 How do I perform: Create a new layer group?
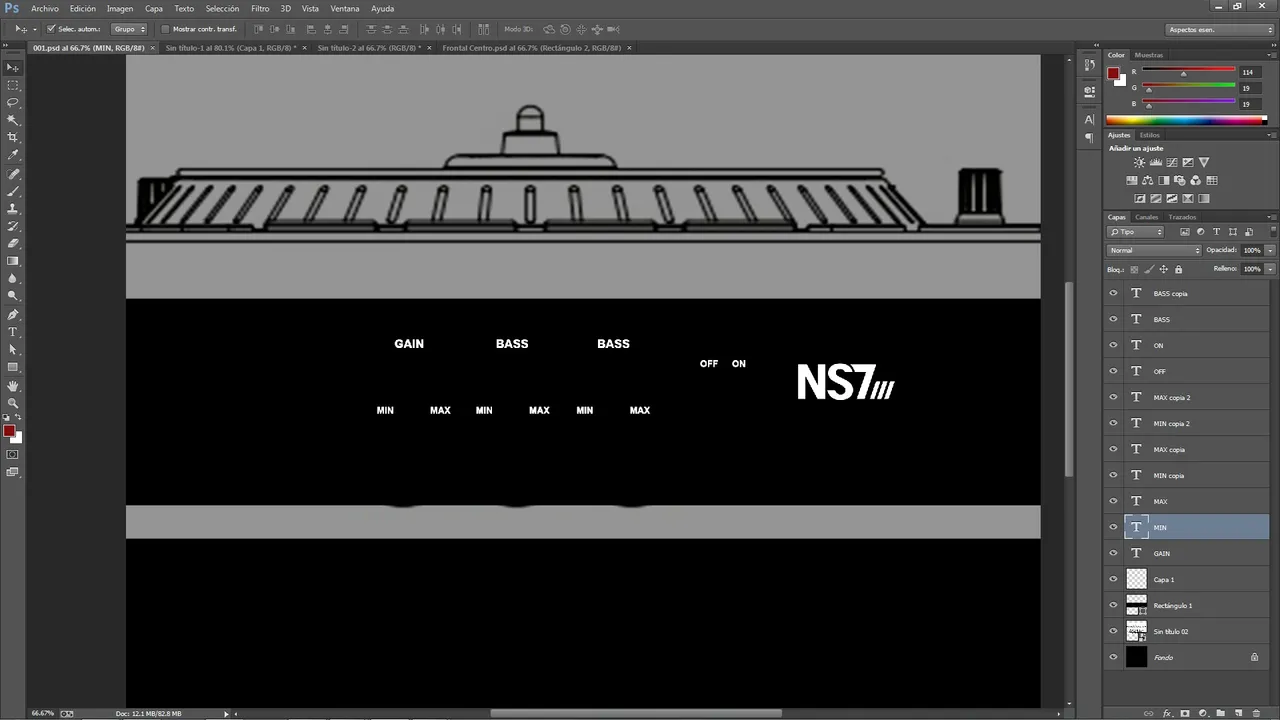point(1221,713)
